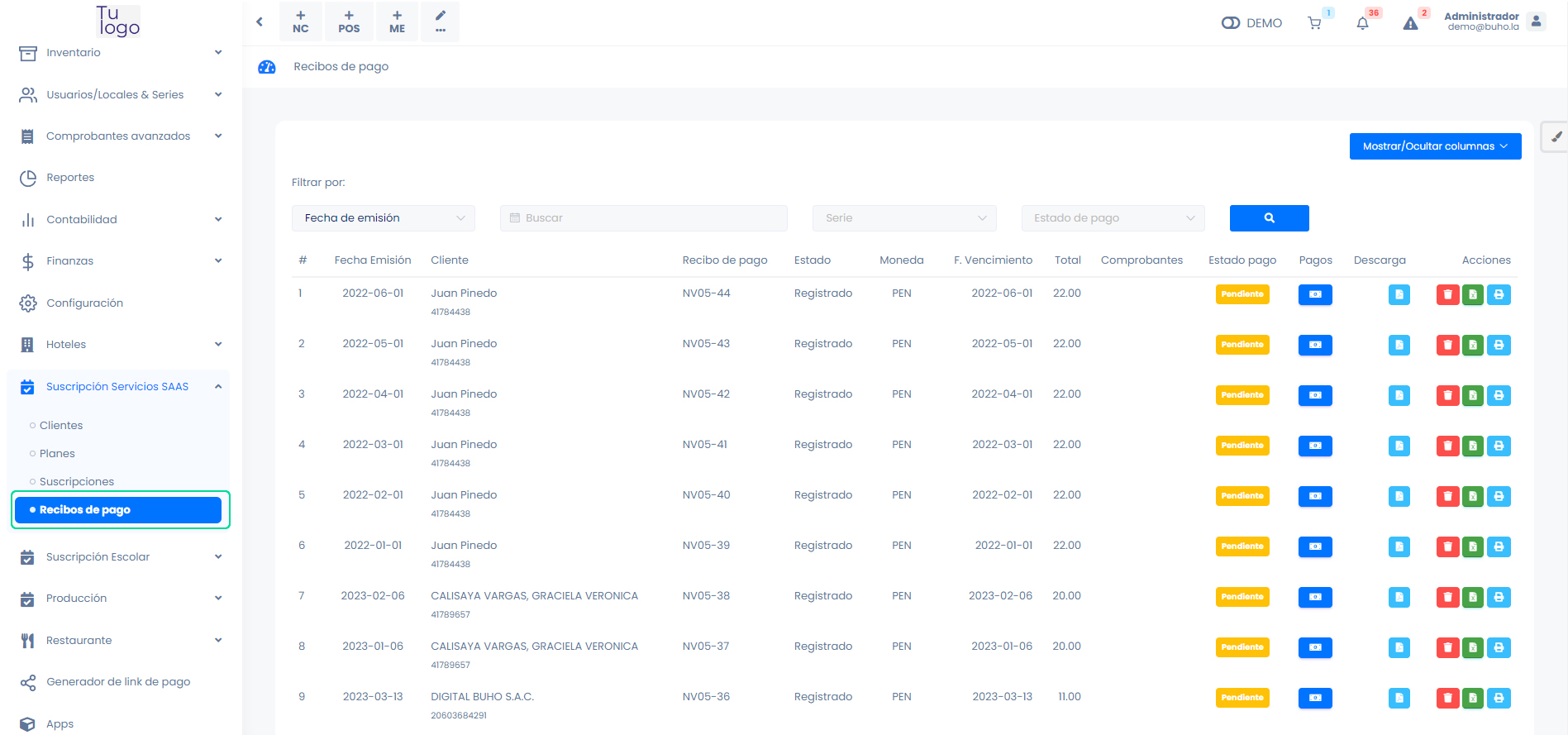Open Reportes from the sidebar
Screen dimensions: 1568x735
point(70,178)
